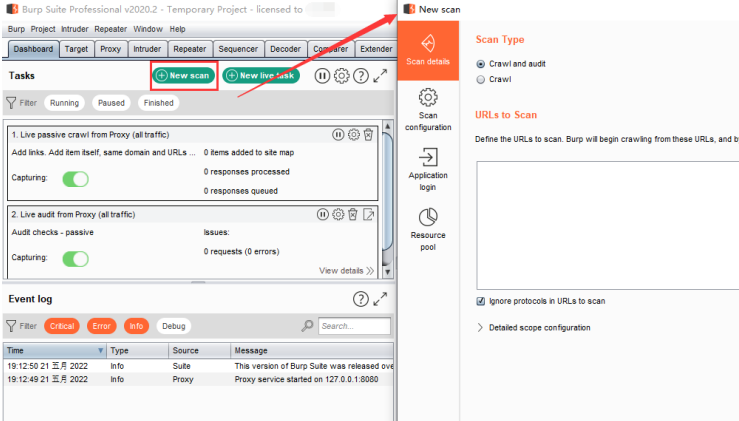The width and height of the screenshot is (739, 421).
Task: Open the Intruder menu
Action: click(74, 29)
